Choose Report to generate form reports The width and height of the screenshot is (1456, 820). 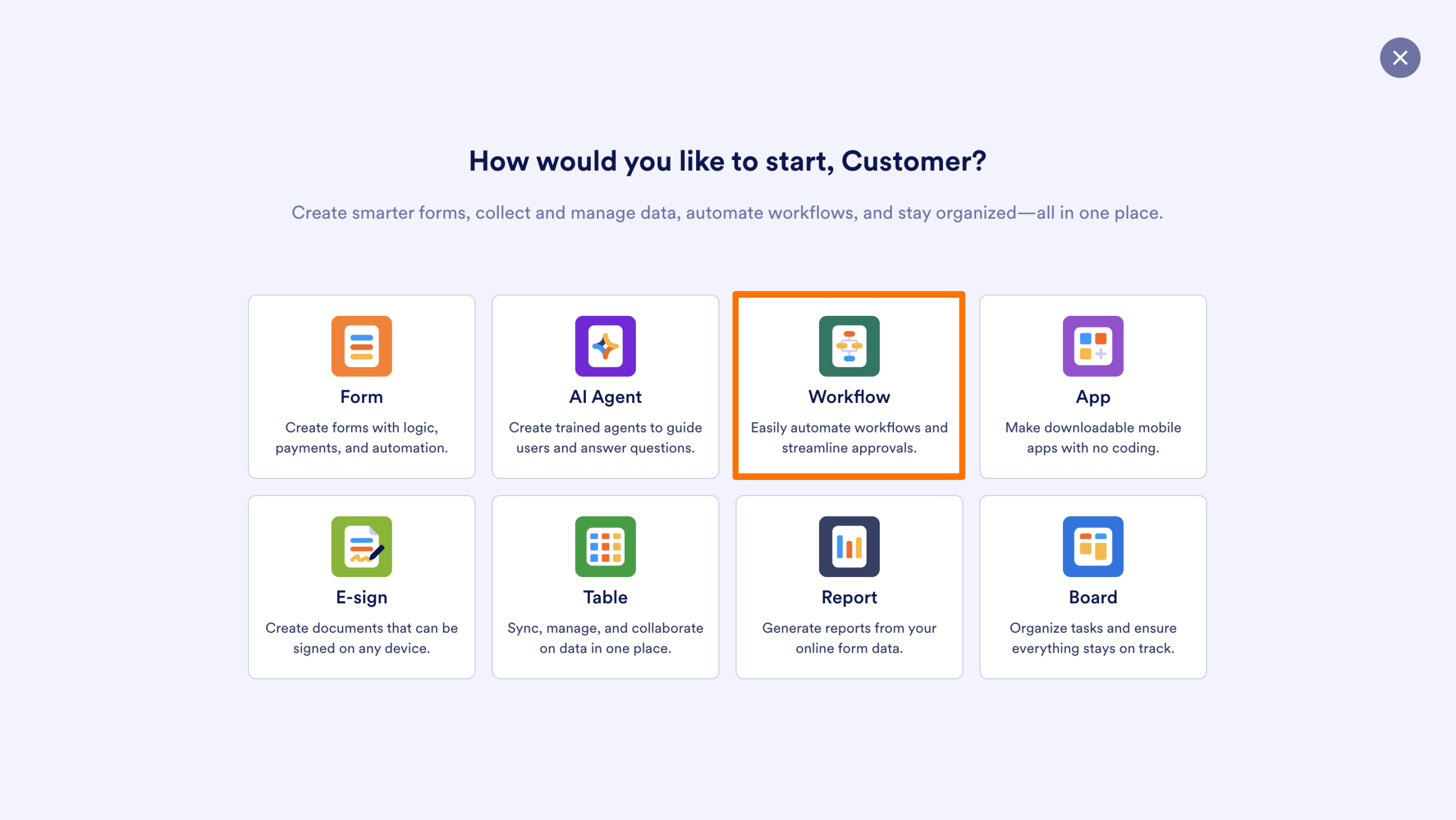[x=849, y=587]
